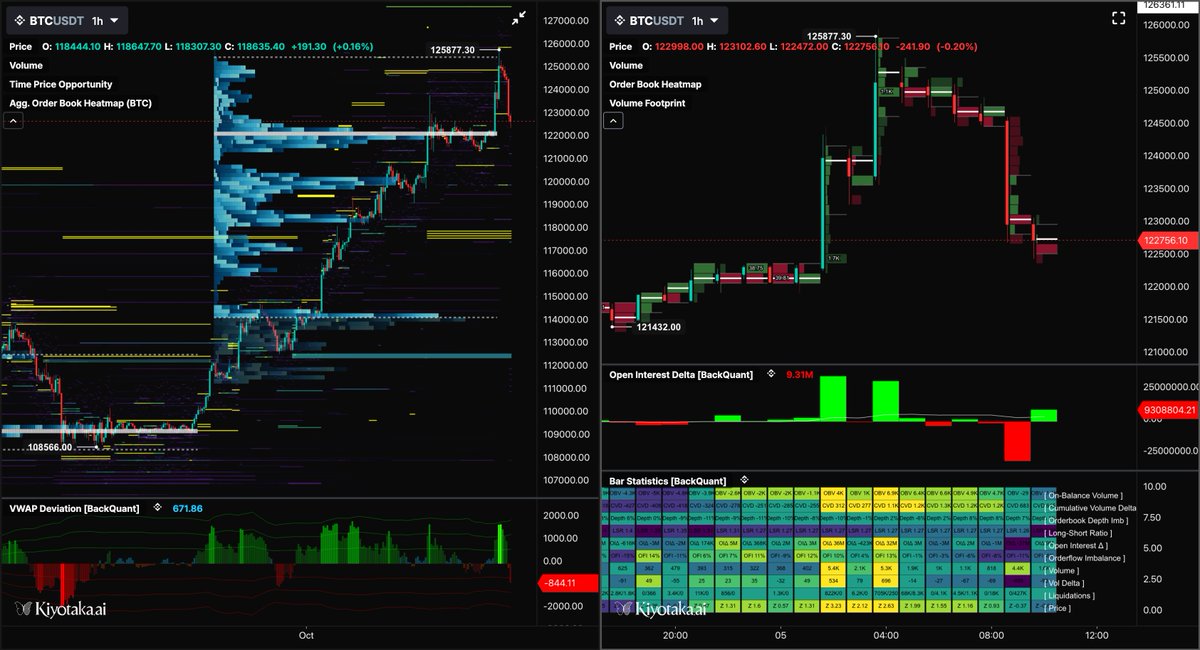The image size is (1200, 650).
Task: Click the yellow CVD 312 cell in Bar Statistics
Action: click(833, 507)
